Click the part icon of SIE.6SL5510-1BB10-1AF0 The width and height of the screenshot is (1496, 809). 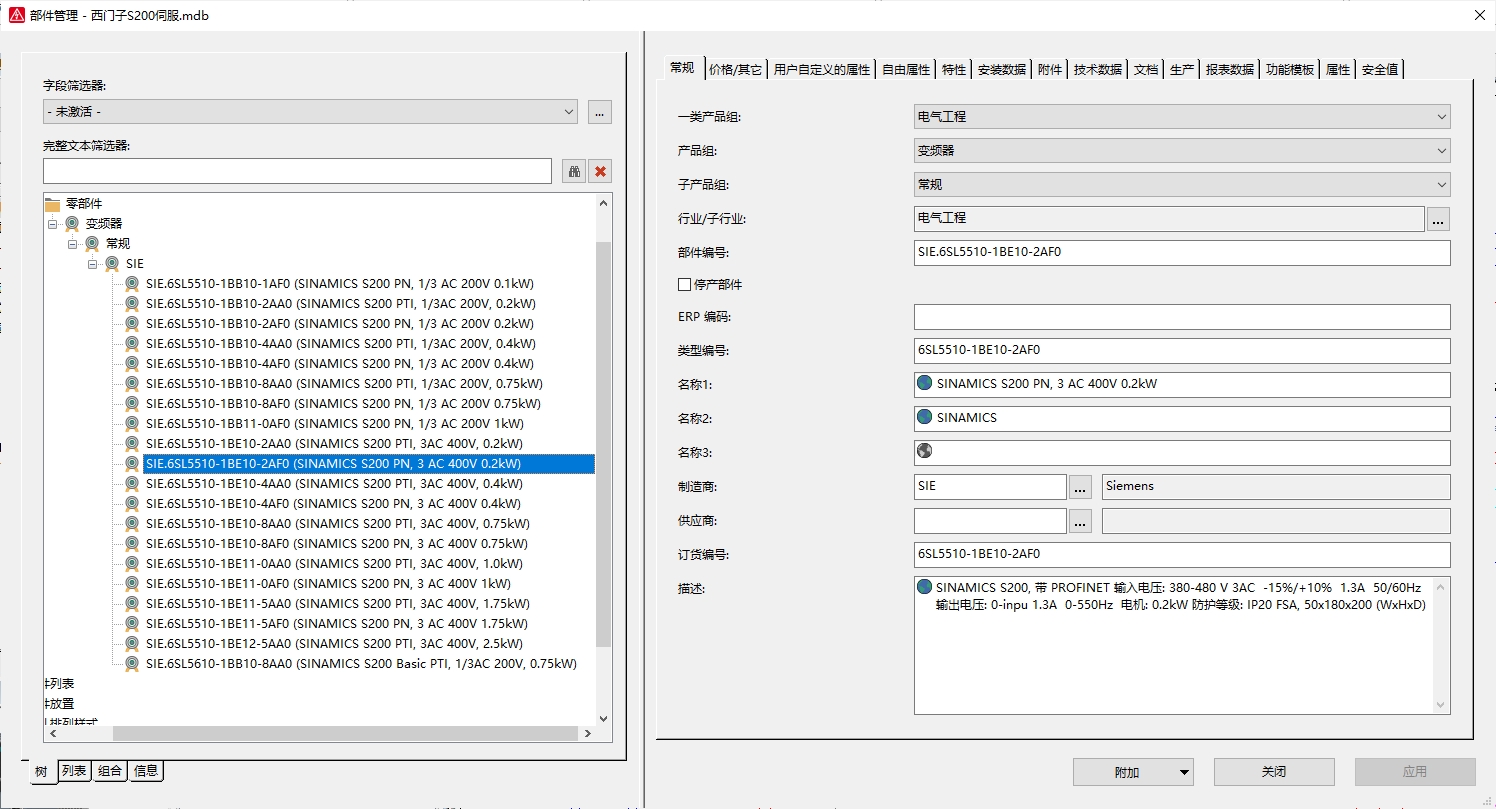click(x=132, y=284)
